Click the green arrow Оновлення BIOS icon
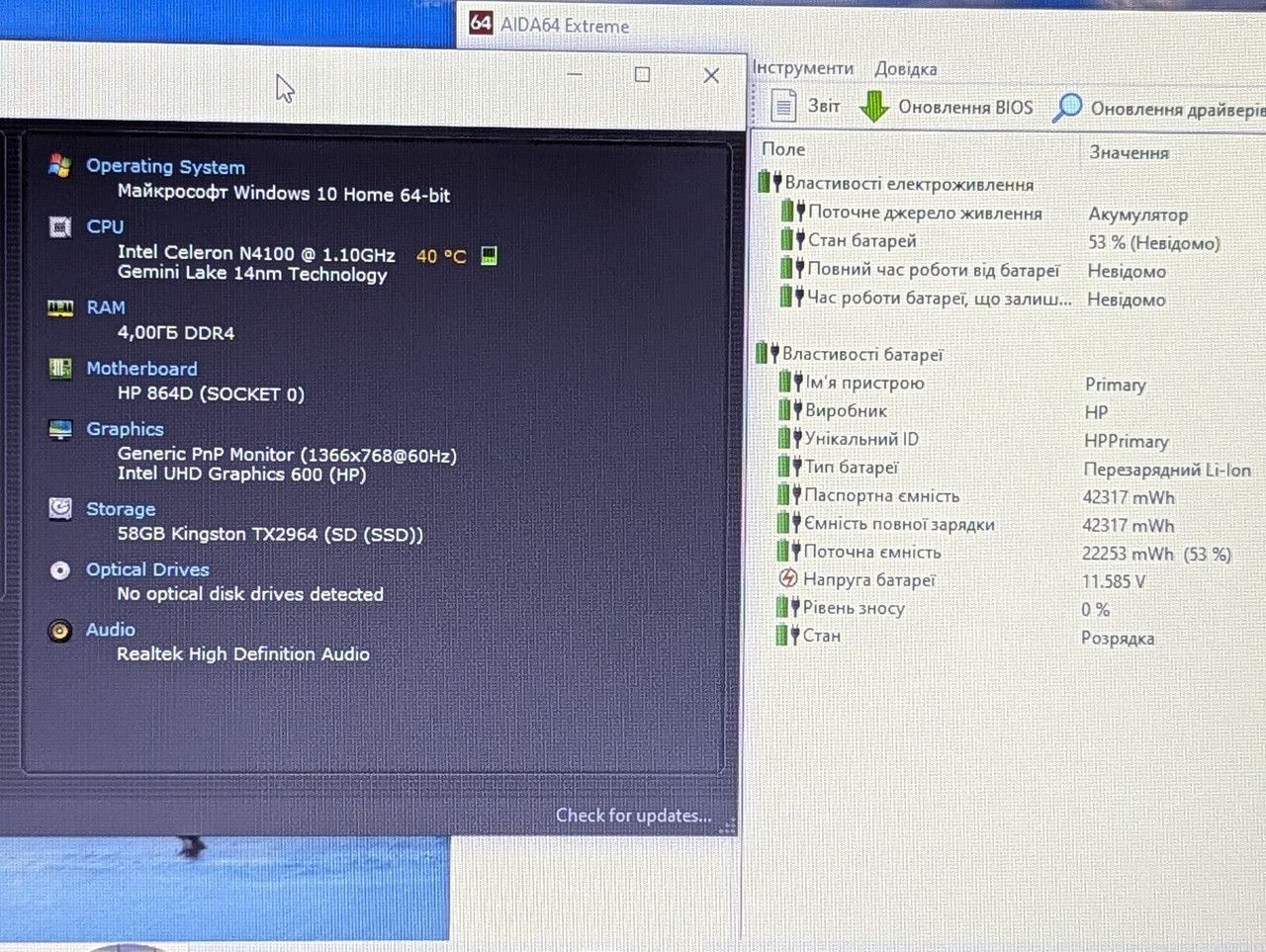Image resolution: width=1266 pixels, height=952 pixels. click(x=874, y=106)
